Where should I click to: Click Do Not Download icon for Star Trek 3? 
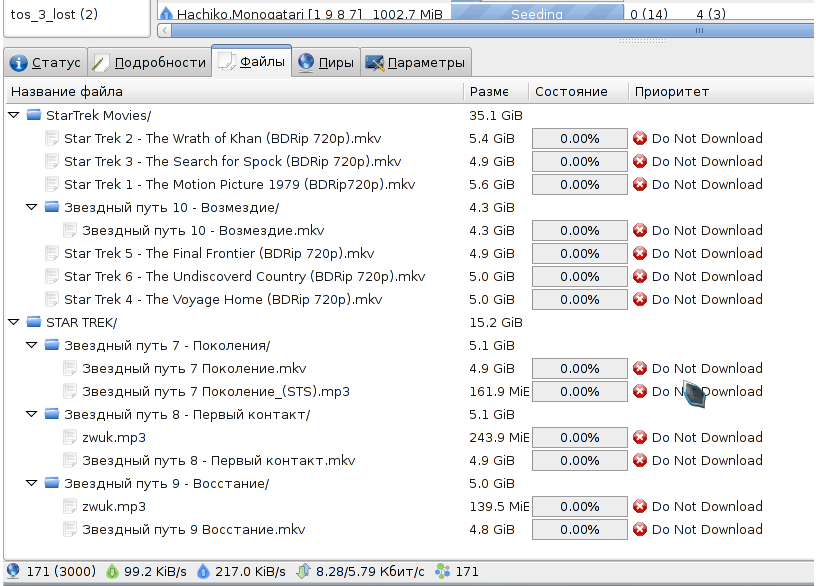[640, 161]
